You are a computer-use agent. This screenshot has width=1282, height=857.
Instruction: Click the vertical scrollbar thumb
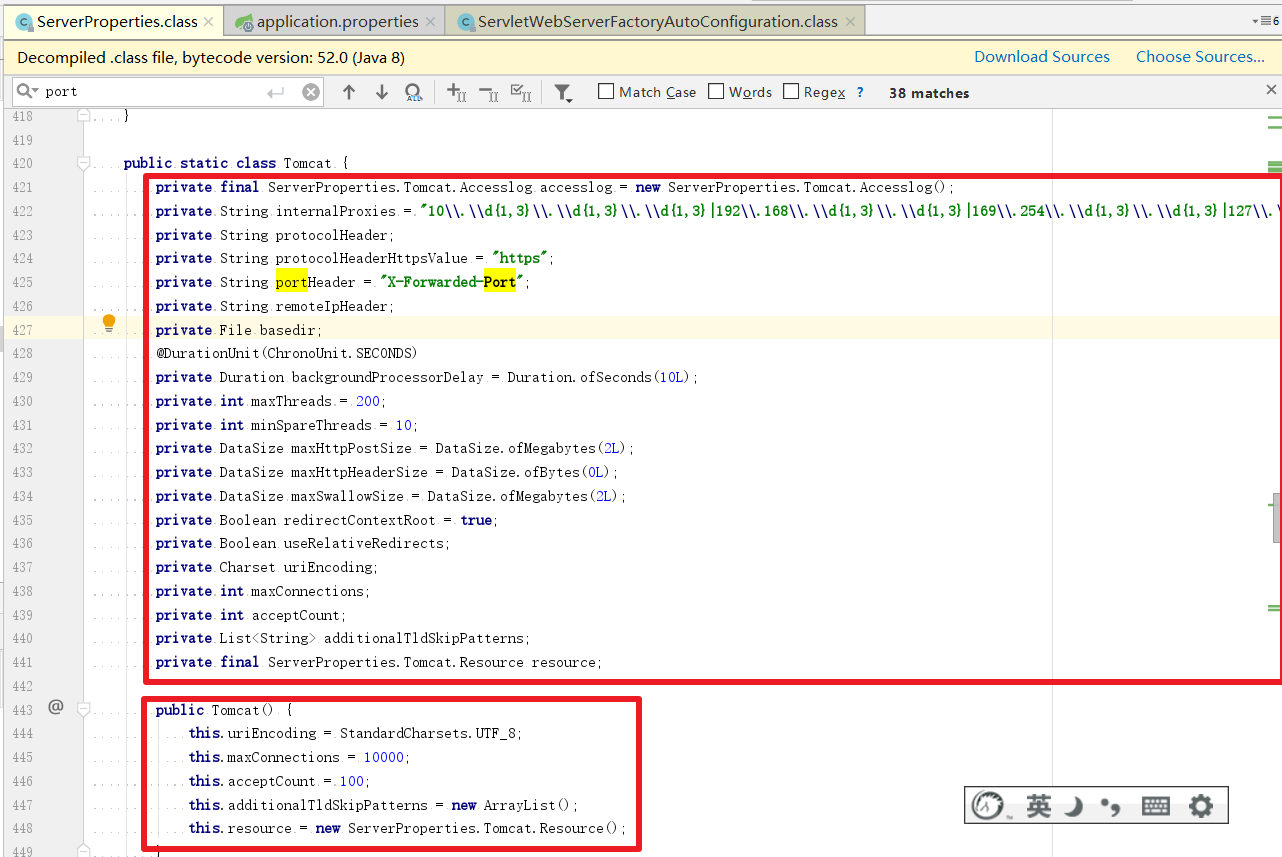(x=1276, y=517)
